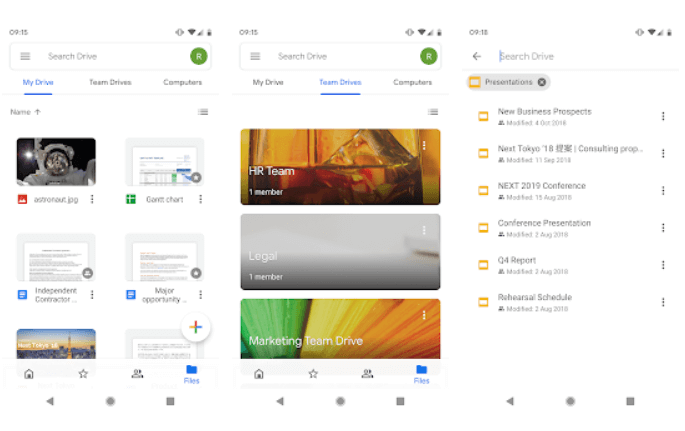Open more options for Gantt chart
The width and height of the screenshot is (685, 431).
[201, 199]
